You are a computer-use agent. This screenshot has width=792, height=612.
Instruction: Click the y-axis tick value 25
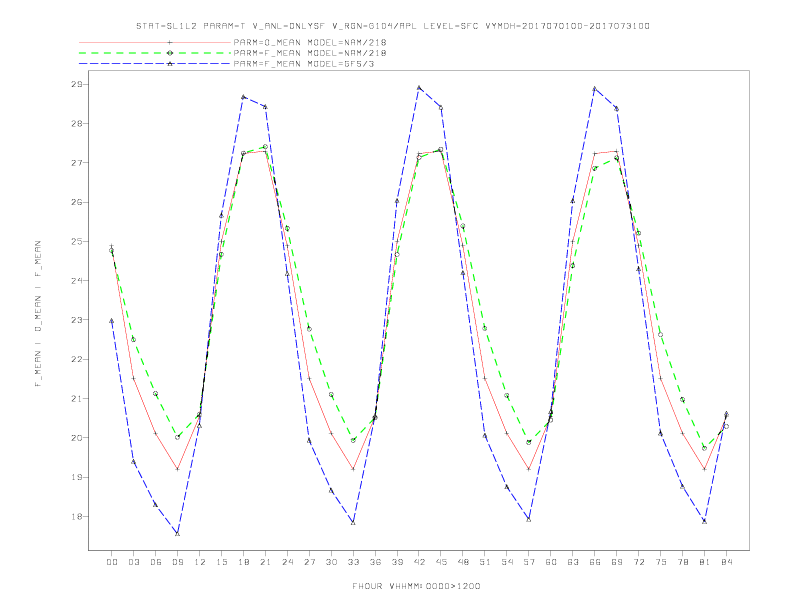pos(77,241)
